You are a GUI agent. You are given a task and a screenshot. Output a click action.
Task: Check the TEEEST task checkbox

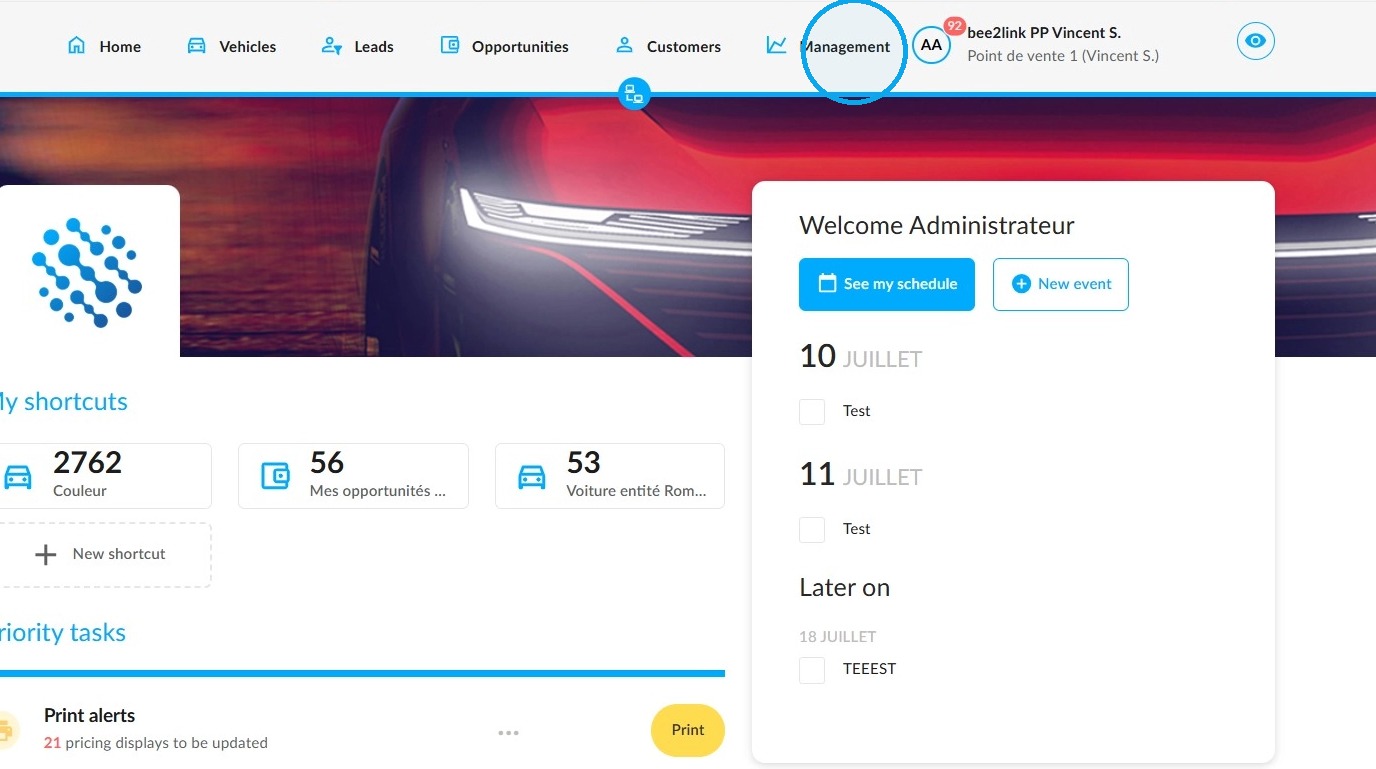pos(812,670)
